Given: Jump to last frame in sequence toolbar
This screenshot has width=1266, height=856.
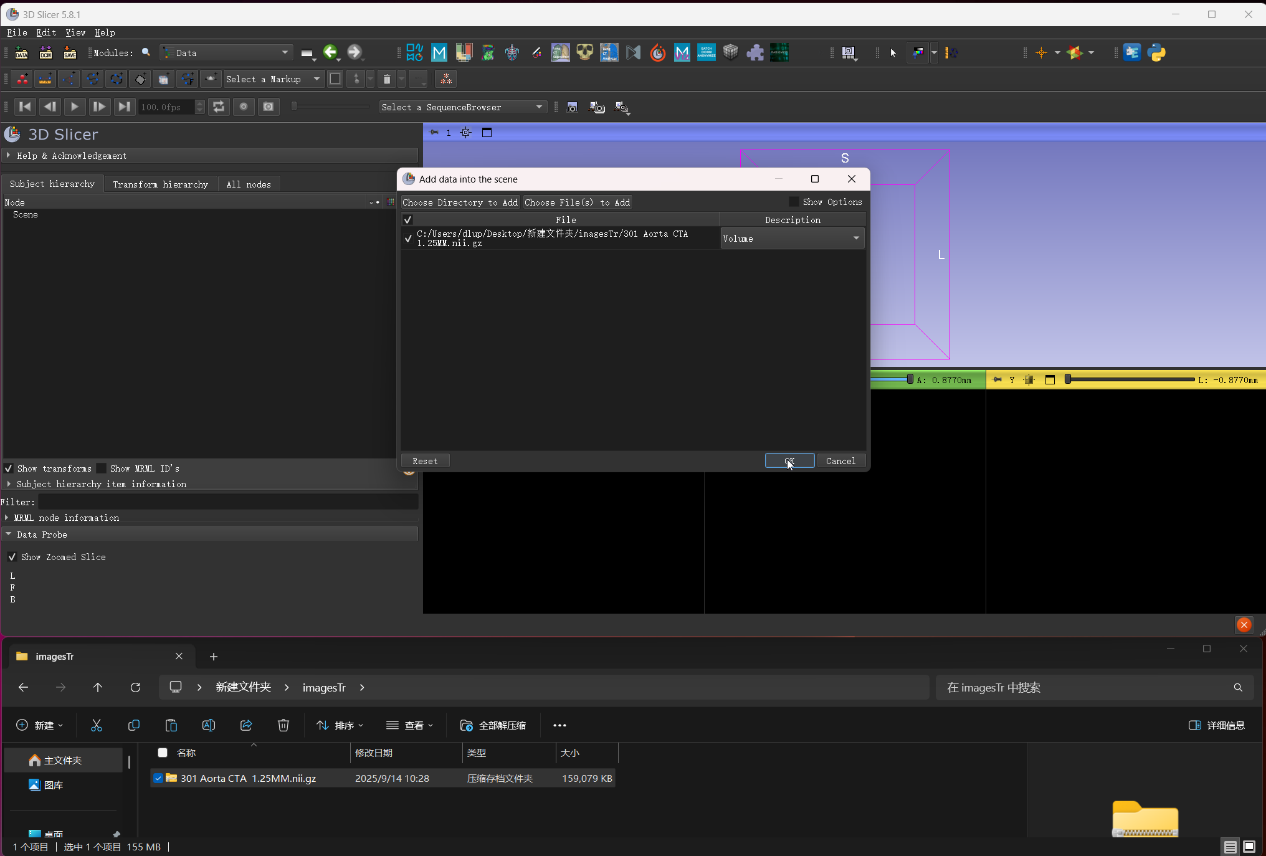Looking at the screenshot, I should (x=124, y=107).
